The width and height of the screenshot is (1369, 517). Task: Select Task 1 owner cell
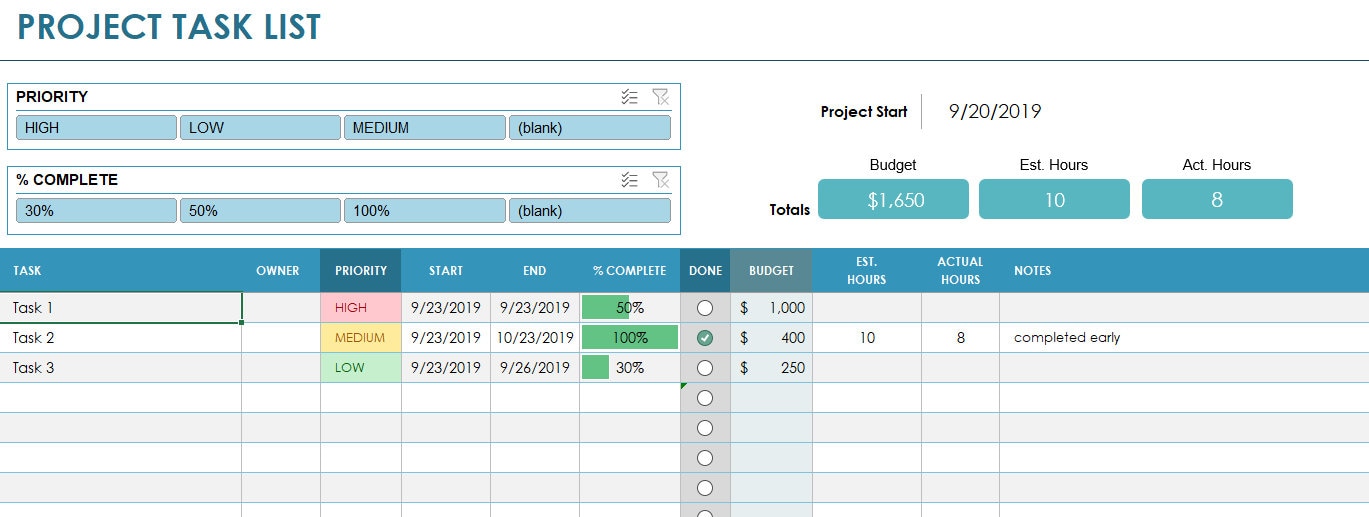tap(281, 308)
